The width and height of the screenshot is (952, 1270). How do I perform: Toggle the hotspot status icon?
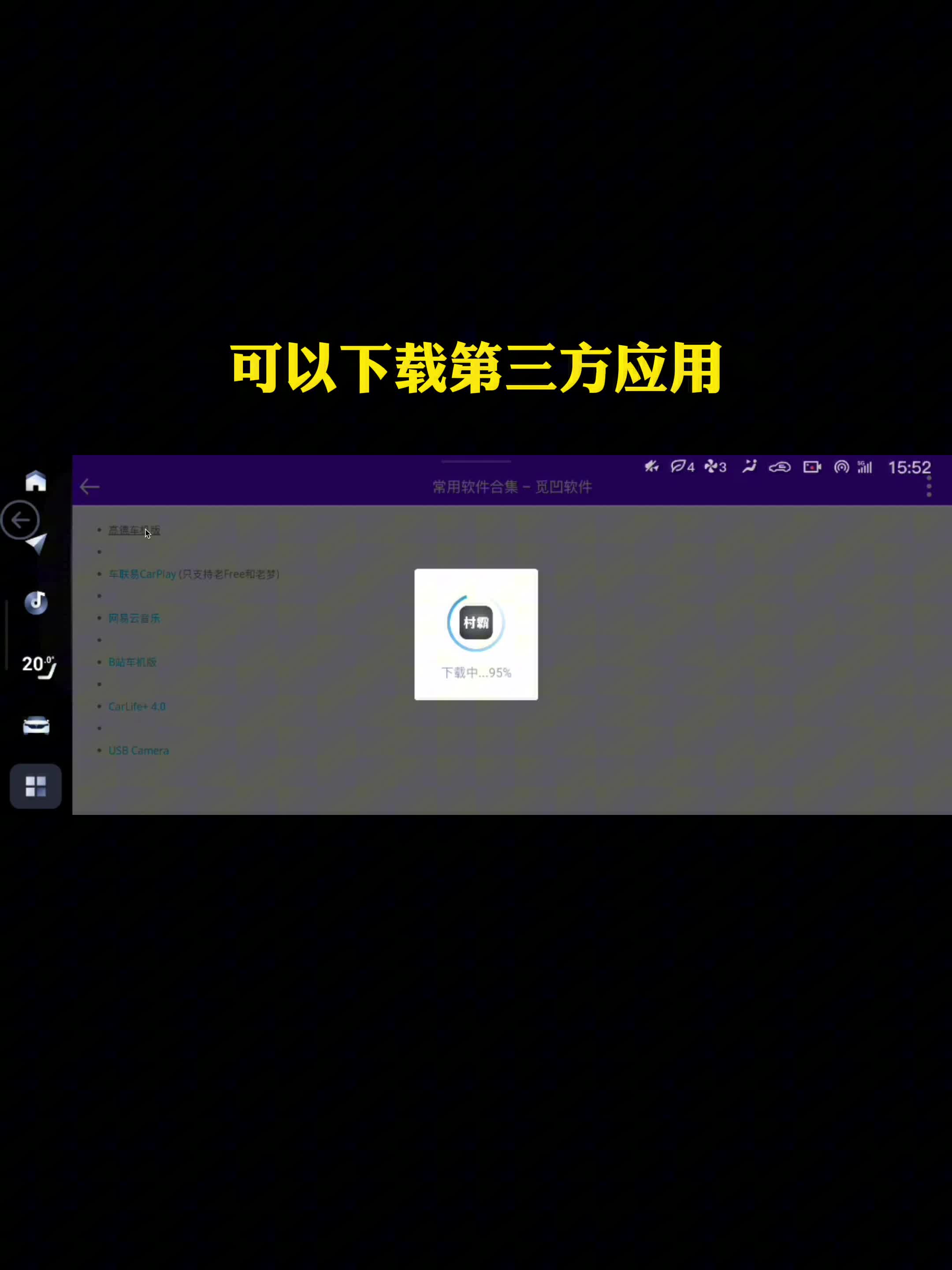pos(841,467)
